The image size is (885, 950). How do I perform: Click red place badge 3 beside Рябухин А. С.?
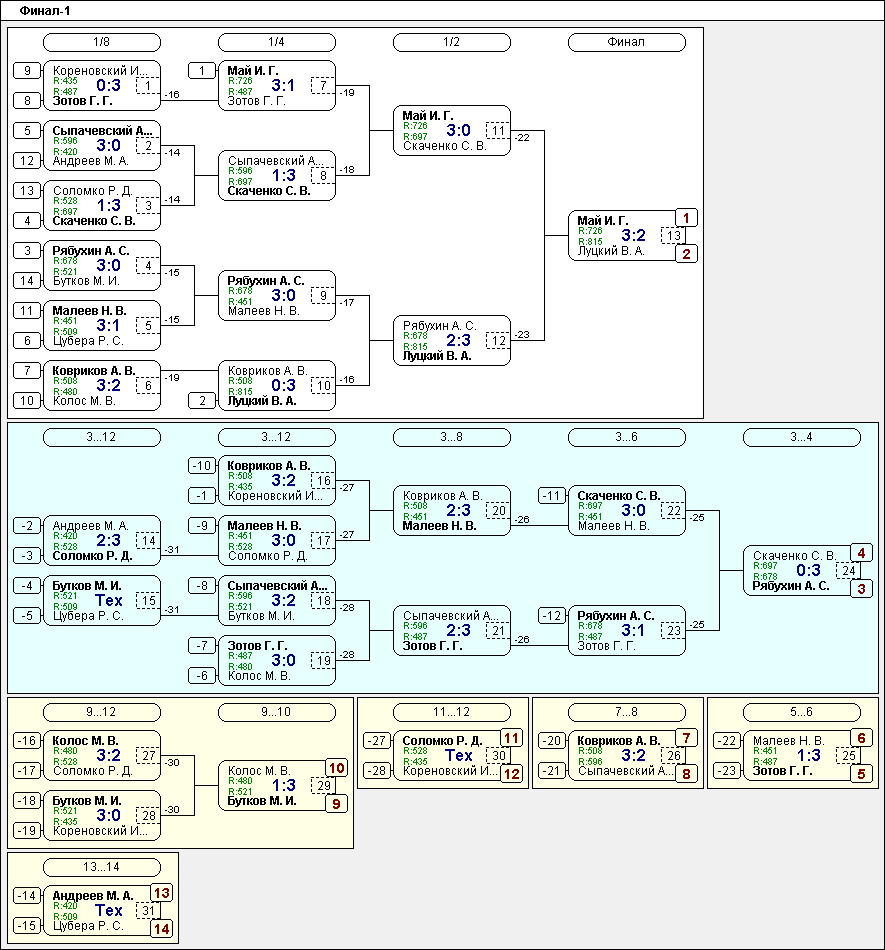click(x=861, y=589)
